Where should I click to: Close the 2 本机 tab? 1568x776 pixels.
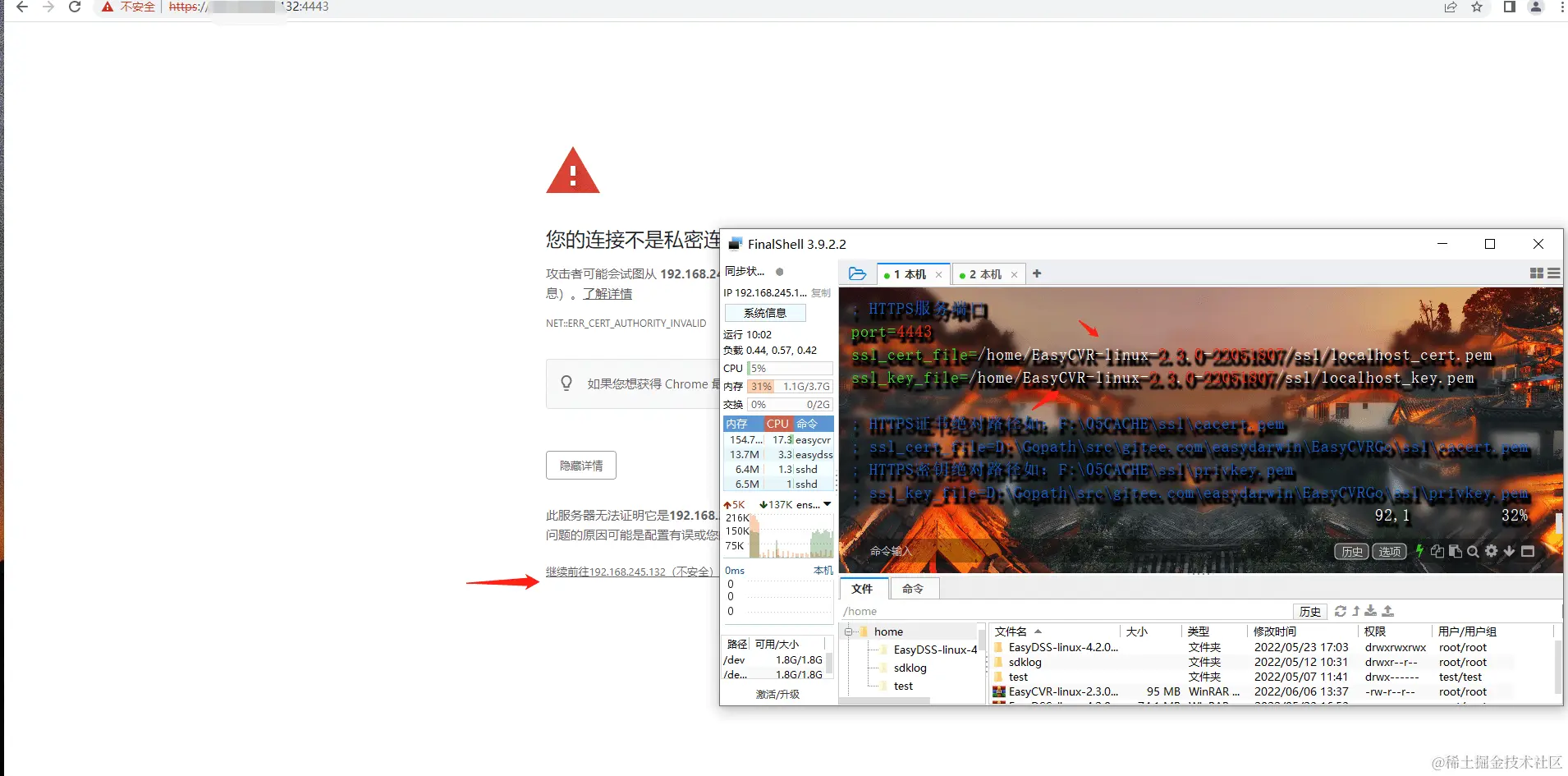click(x=1015, y=275)
